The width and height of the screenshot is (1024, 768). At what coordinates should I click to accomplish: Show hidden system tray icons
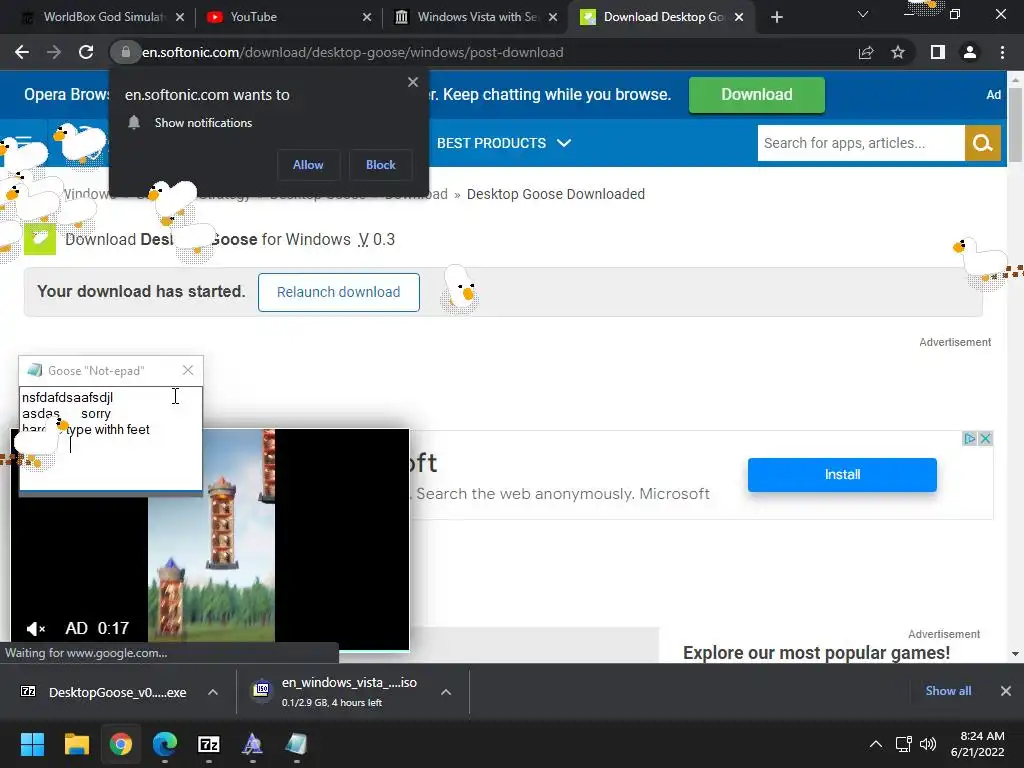point(876,744)
